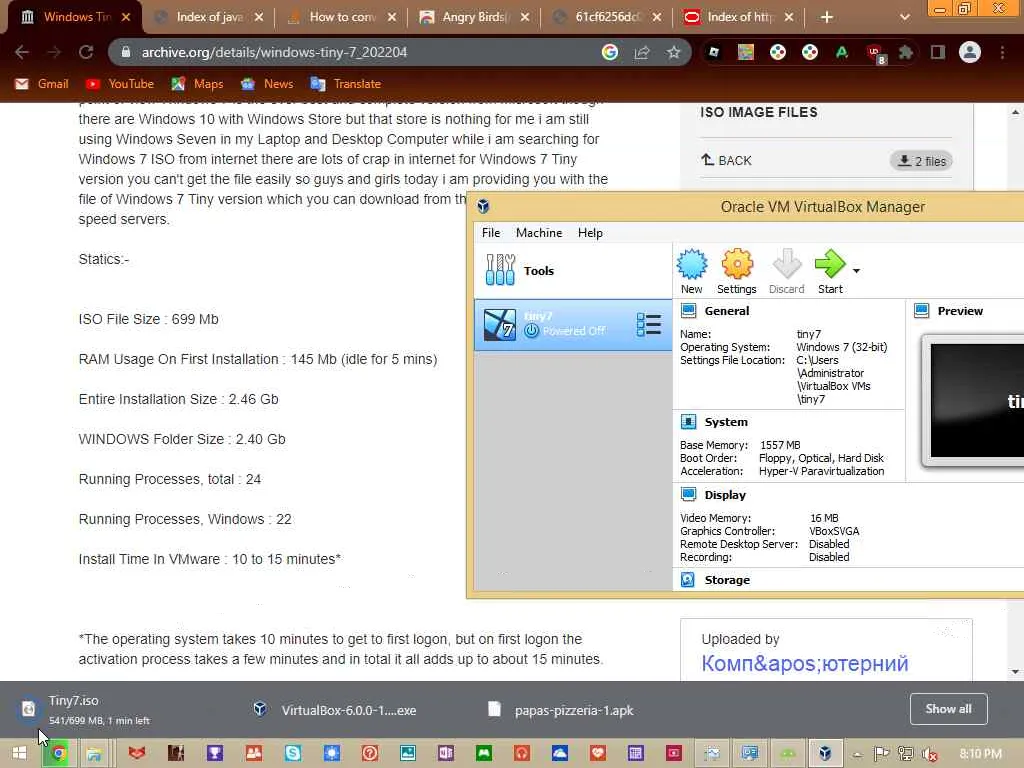Click the 8:10 PM taskbar clock
Screen dimensions: 1024x768
980,754
